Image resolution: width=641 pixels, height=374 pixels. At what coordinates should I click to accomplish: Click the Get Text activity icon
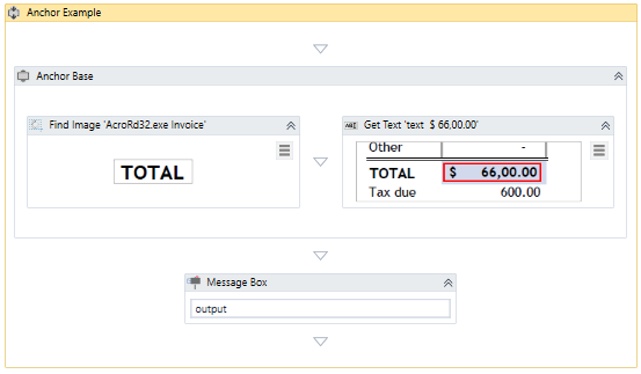pyautogui.click(x=351, y=125)
